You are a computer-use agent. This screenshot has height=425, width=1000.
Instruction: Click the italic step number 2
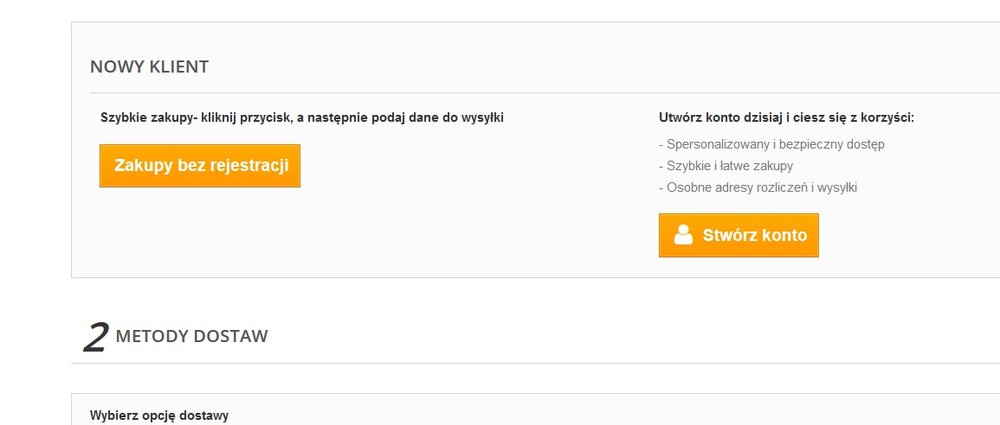pyautogui.click(x=96, y=338)
